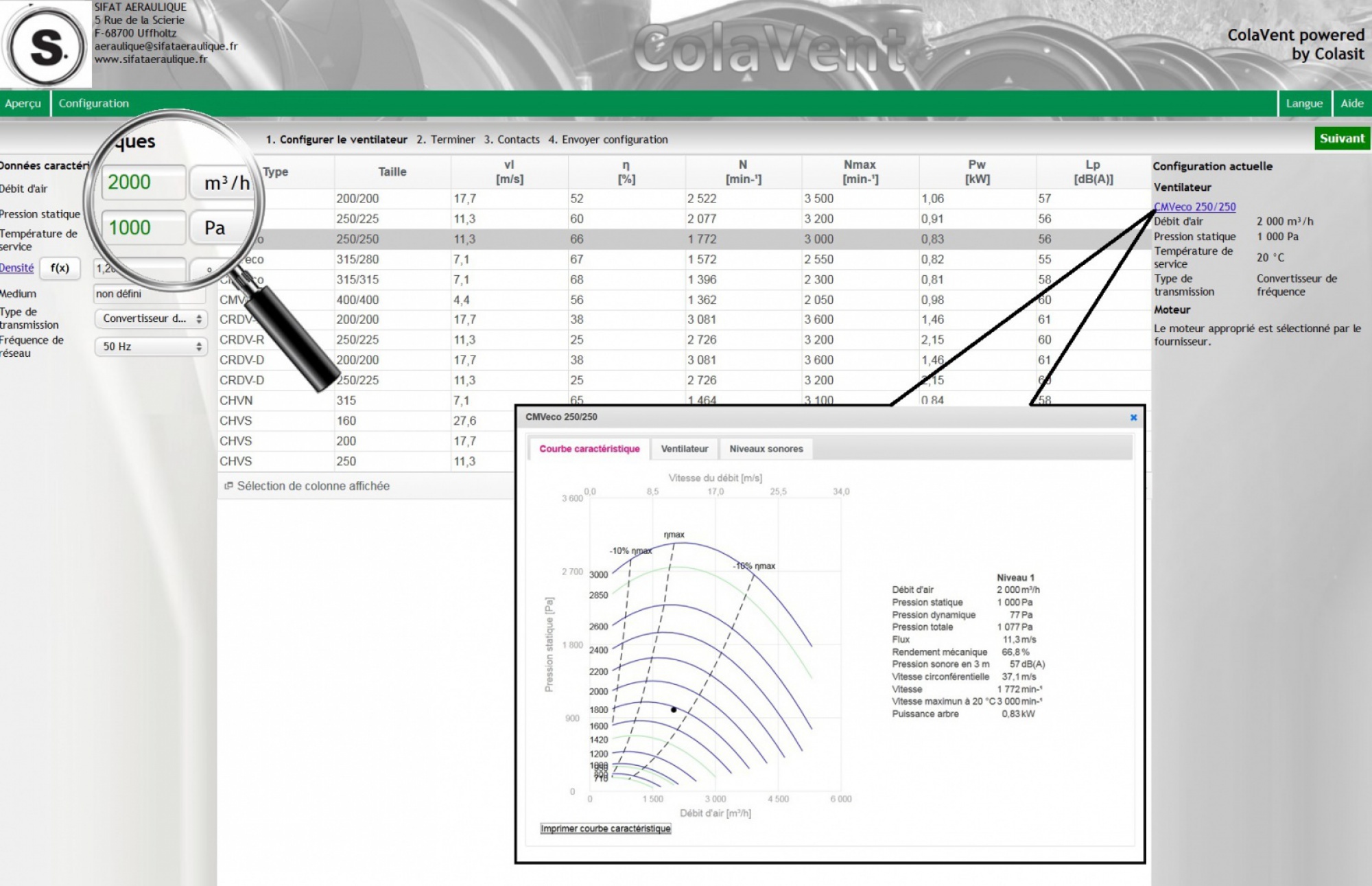The image size is (1372, 886).
Task: Click the www.sifataeraulique.fr website address
Action: pos(151,59)
